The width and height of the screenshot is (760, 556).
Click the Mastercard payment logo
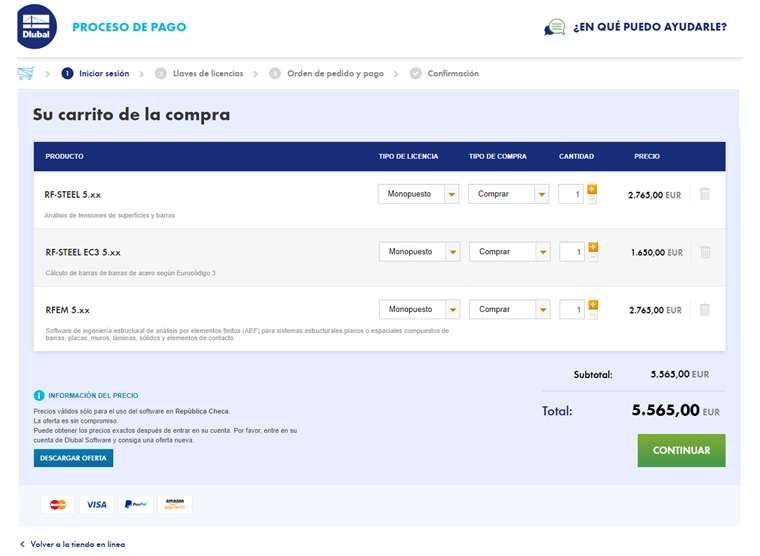click(58, 505)
